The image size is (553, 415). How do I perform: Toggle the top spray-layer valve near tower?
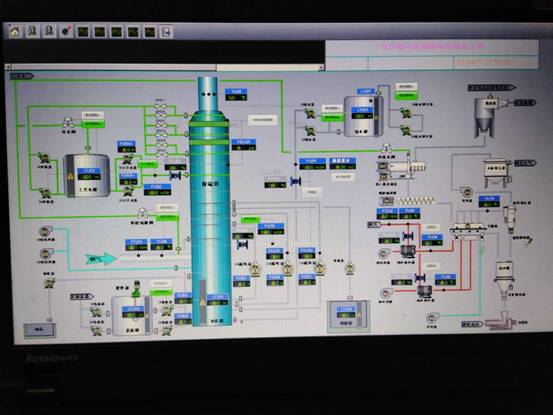161,106
